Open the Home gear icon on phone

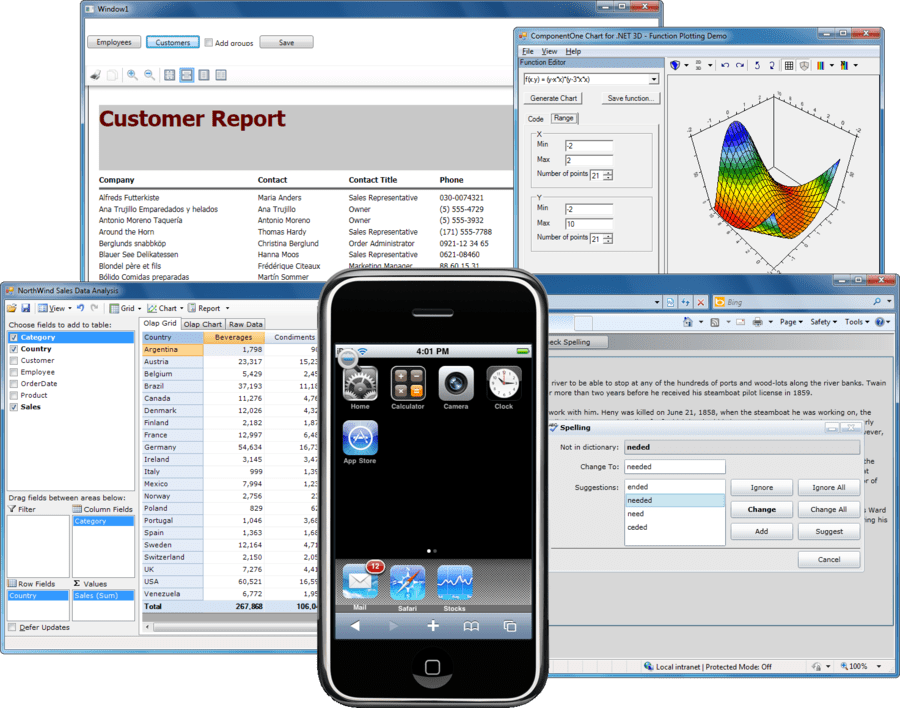click(360, 383)
